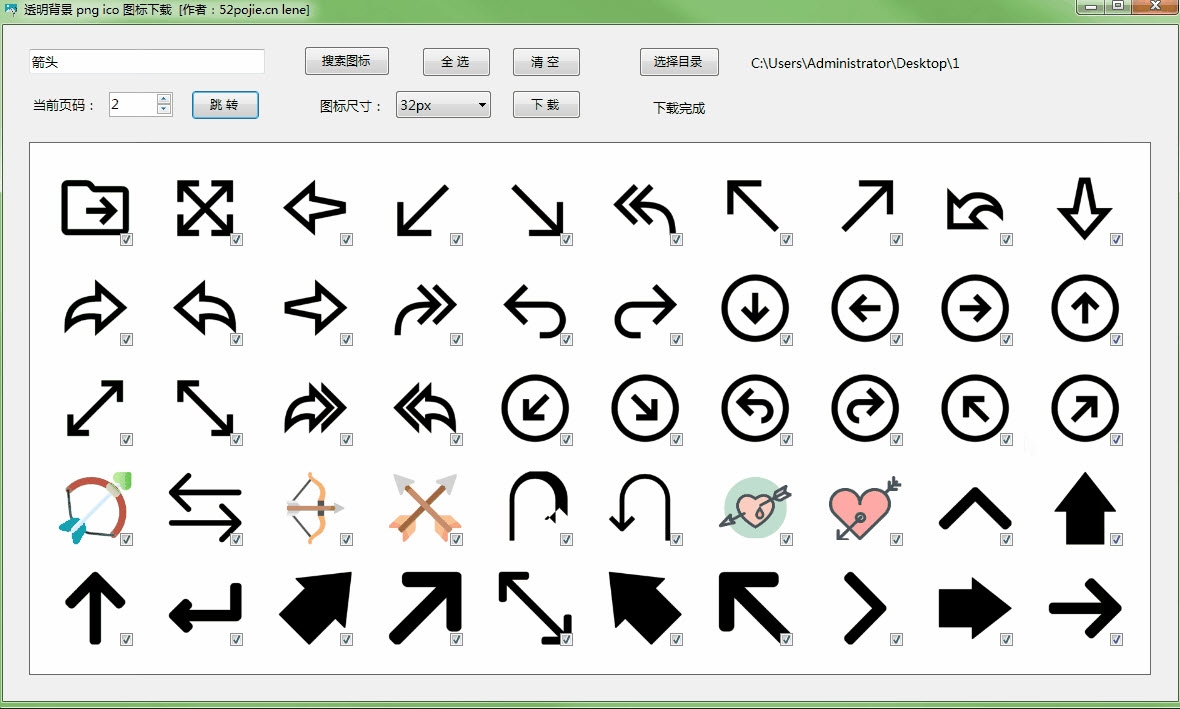The image size is (1180, 709).
Task: Select the left-right swap arrows icon
Action: tap(205, 507)
